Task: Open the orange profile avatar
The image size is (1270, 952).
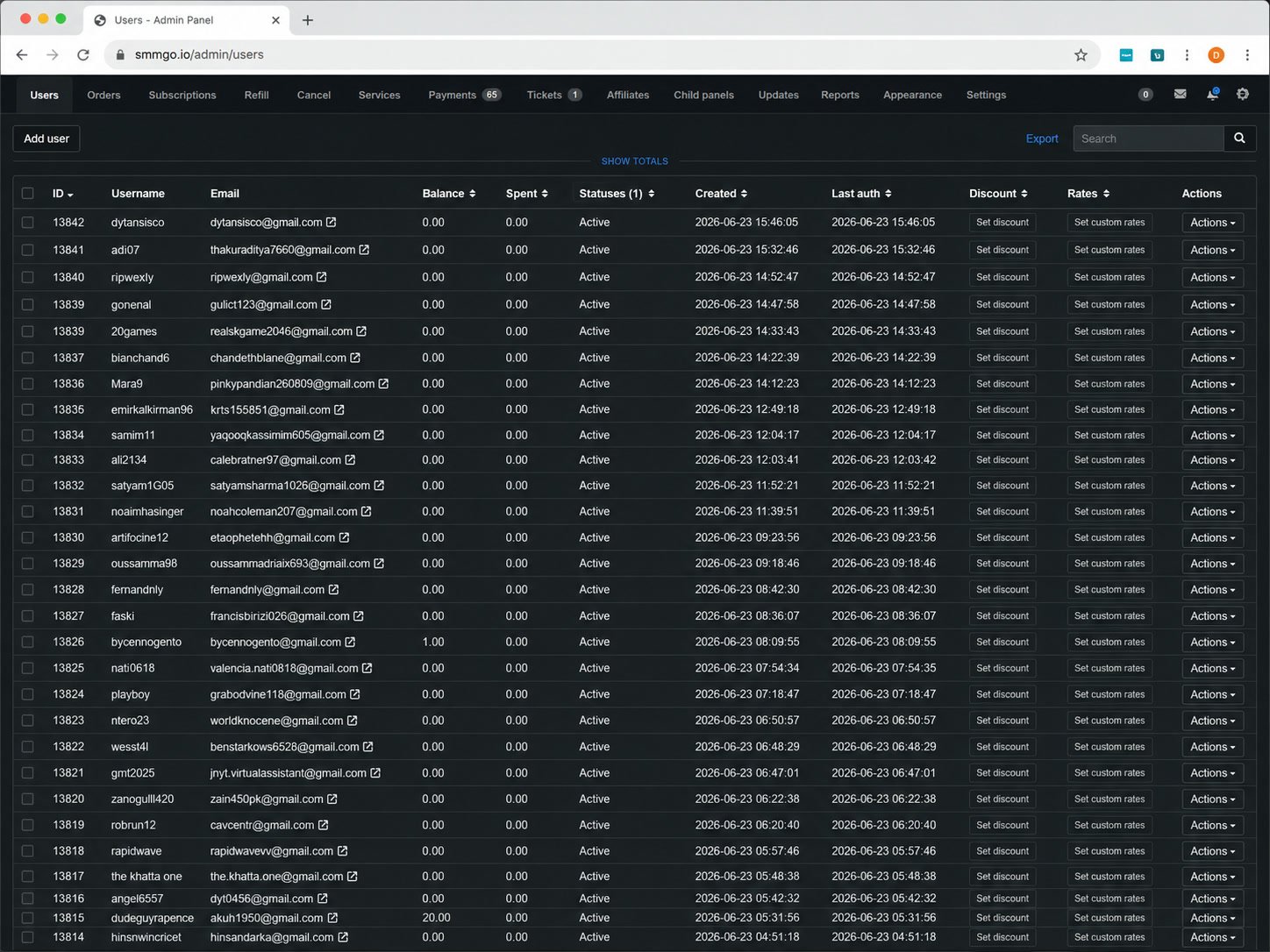Action: click(1216, 55)
